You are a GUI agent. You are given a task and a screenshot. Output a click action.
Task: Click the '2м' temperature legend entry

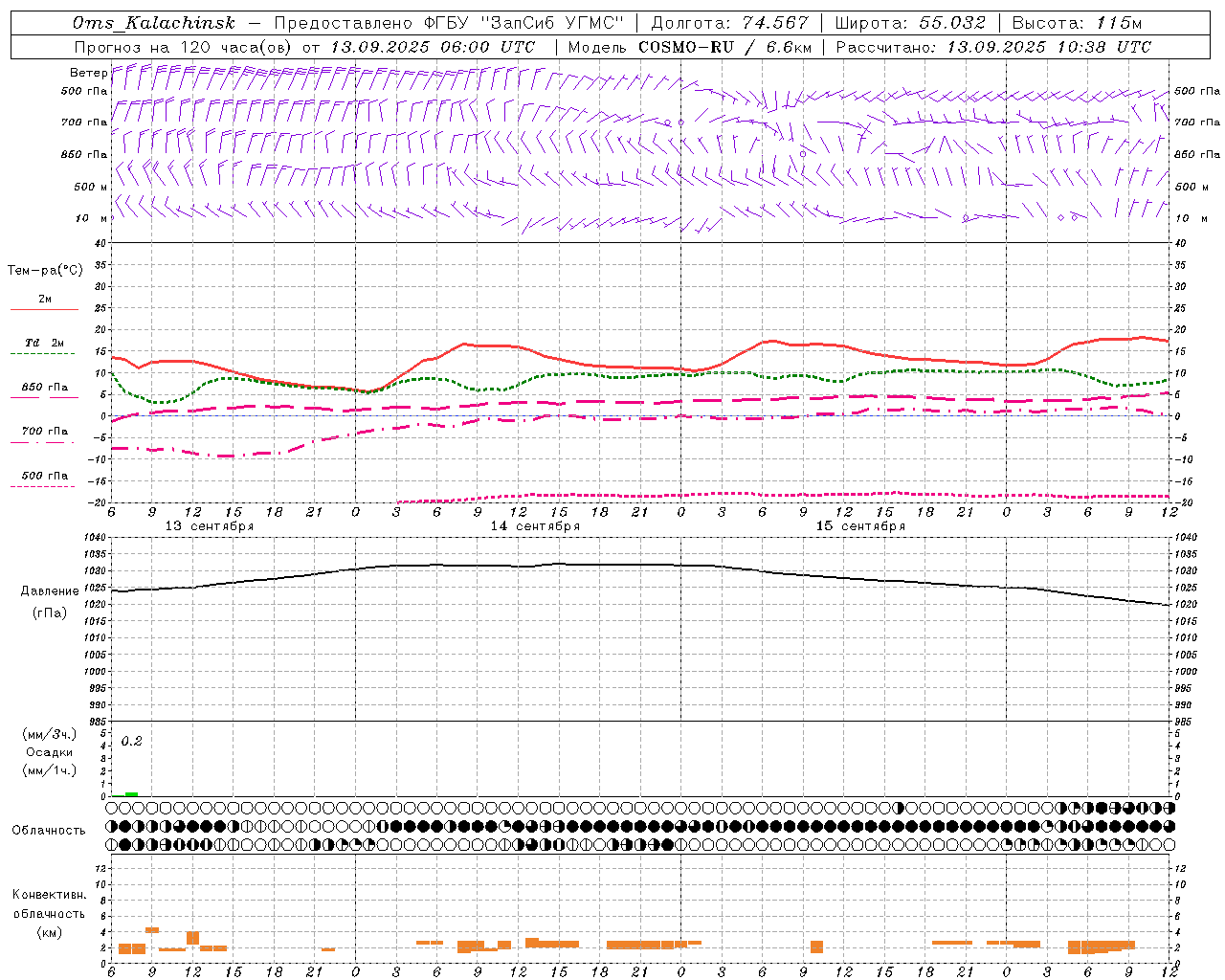point(45,299)
